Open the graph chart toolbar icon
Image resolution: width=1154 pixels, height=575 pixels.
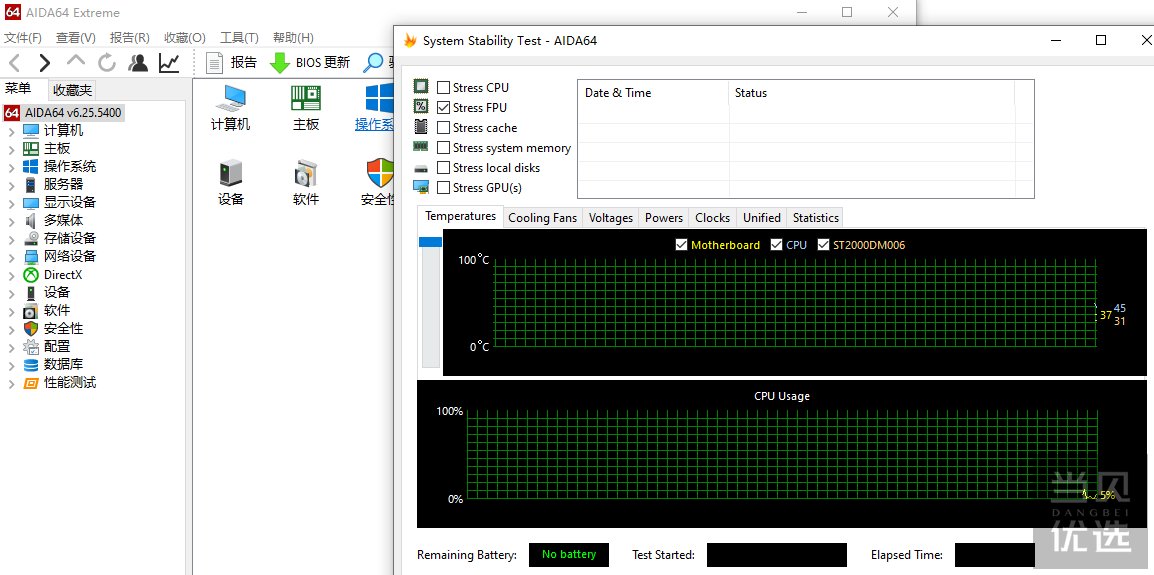tap(169, 63)
